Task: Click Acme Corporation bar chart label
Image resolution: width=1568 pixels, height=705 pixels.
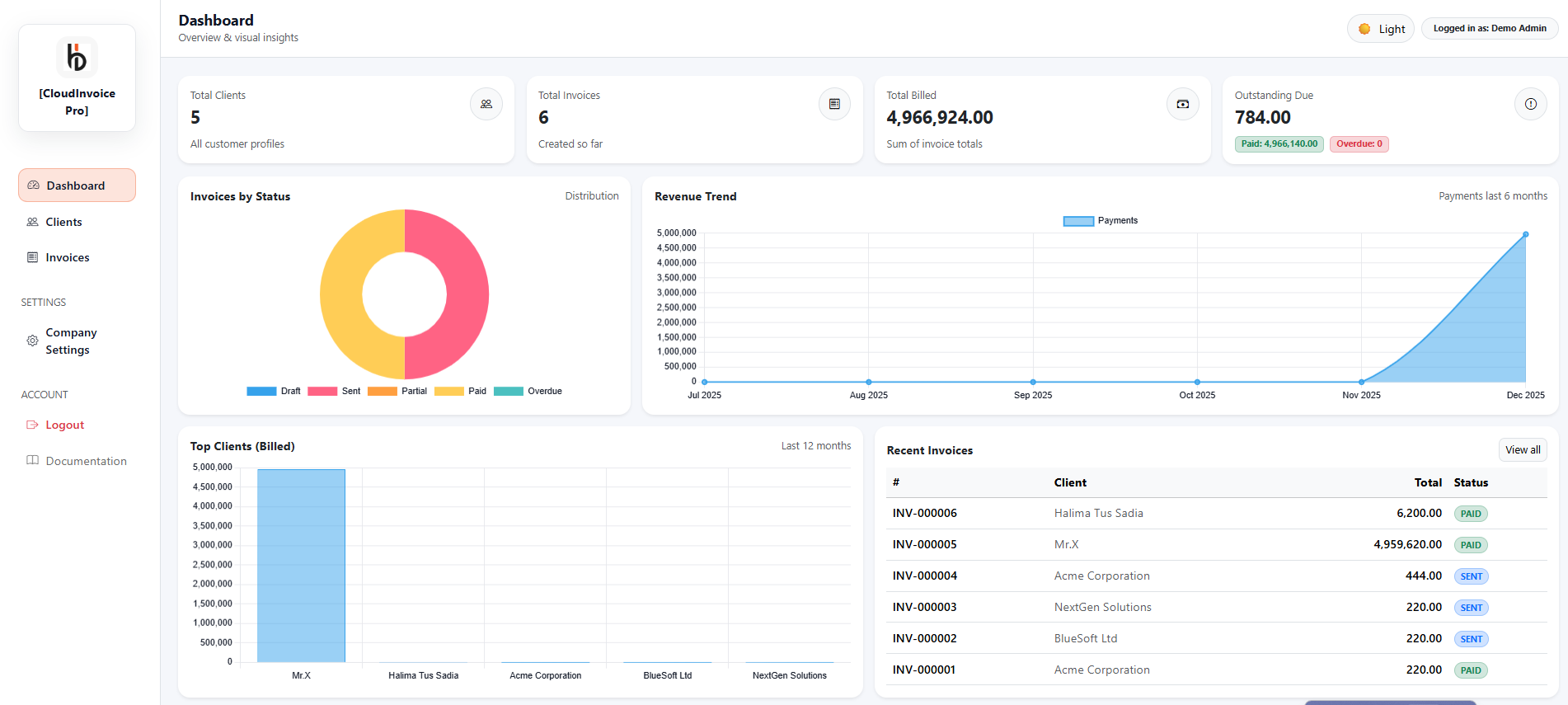Action: pyautogui.click(x=545, y=675)
